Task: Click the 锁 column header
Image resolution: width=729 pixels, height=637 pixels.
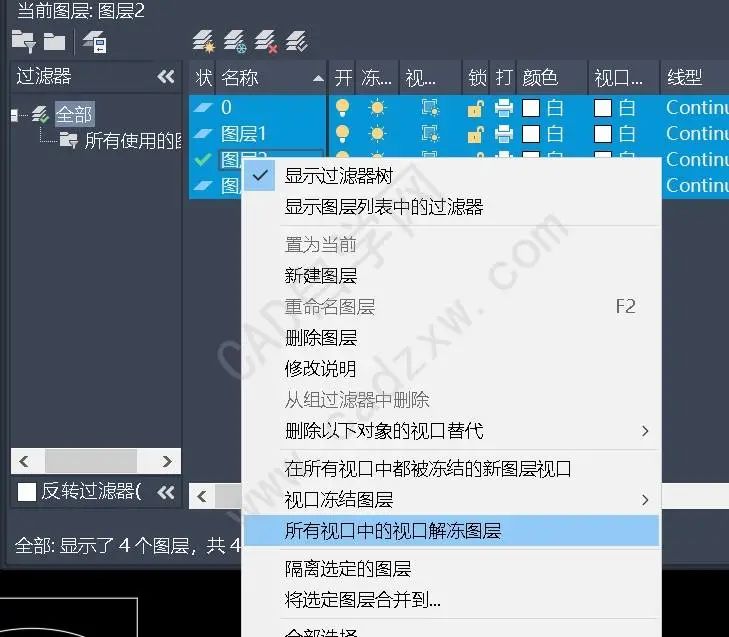Action: 477,77
